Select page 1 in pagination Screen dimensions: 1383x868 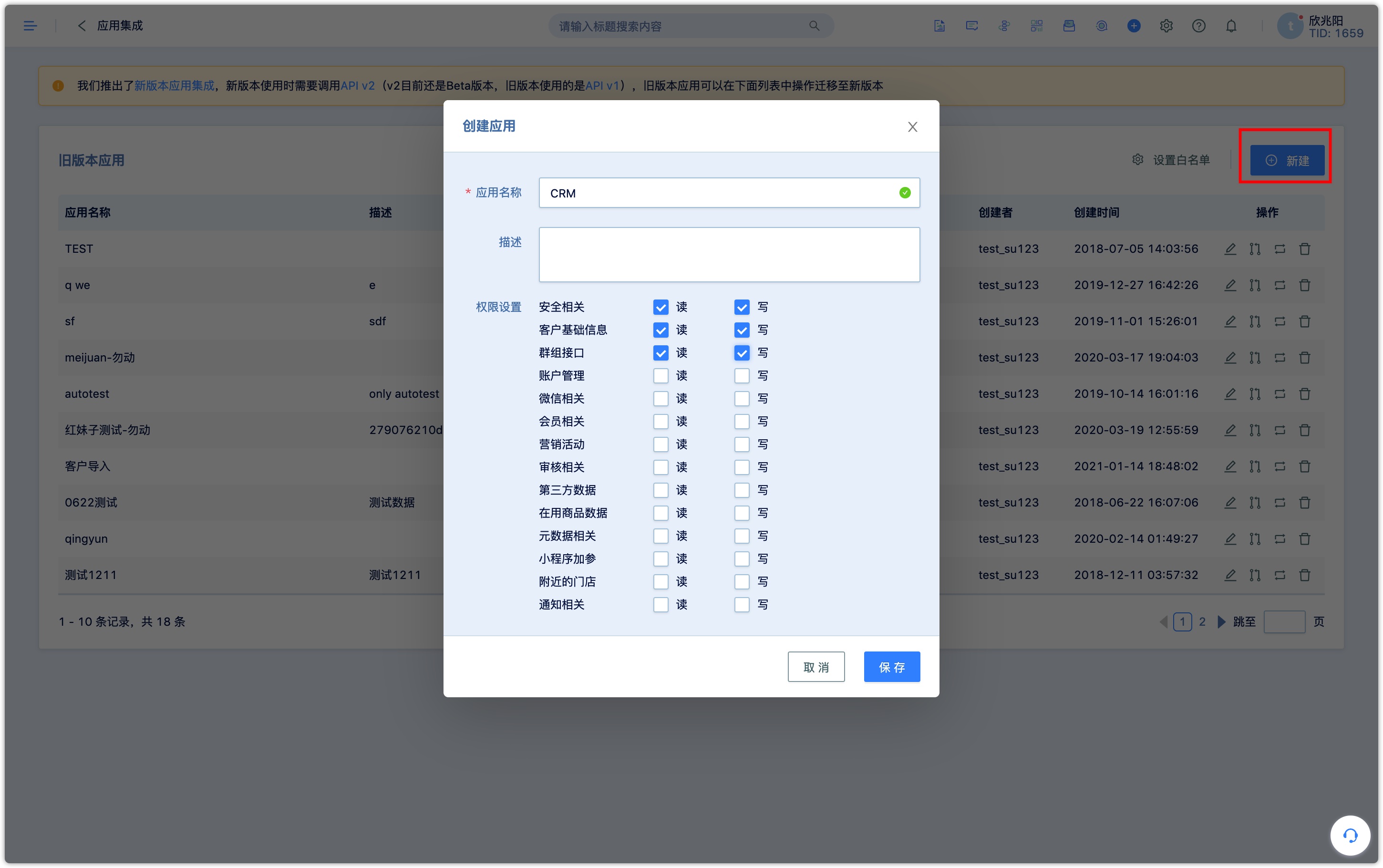(1182, 622)
